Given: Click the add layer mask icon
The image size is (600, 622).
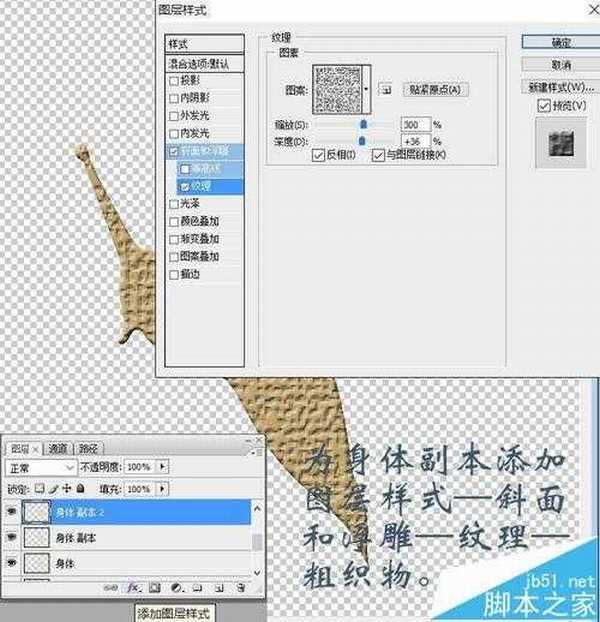Looking at the screenshot, I should (155, 588).
